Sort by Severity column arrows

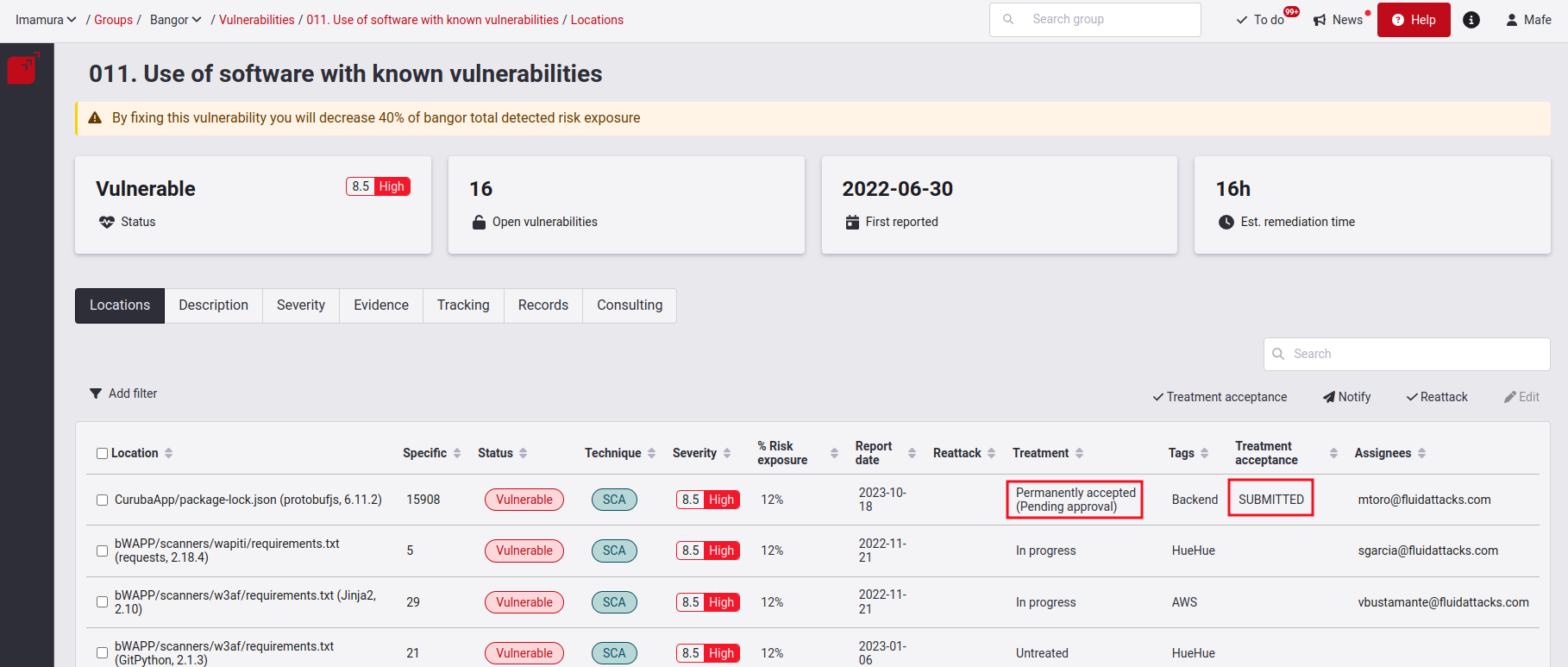[x=727, y=453]
